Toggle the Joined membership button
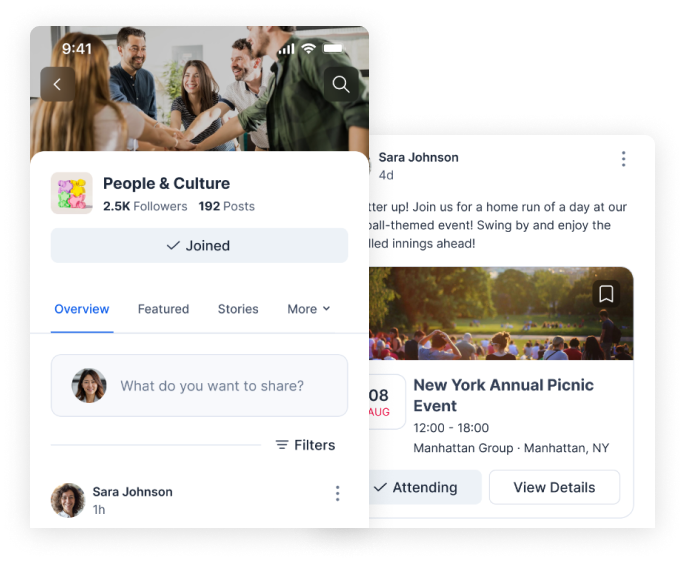Image resolution: width=685 pixels, height=562 pixels. [x=199, y=246]
